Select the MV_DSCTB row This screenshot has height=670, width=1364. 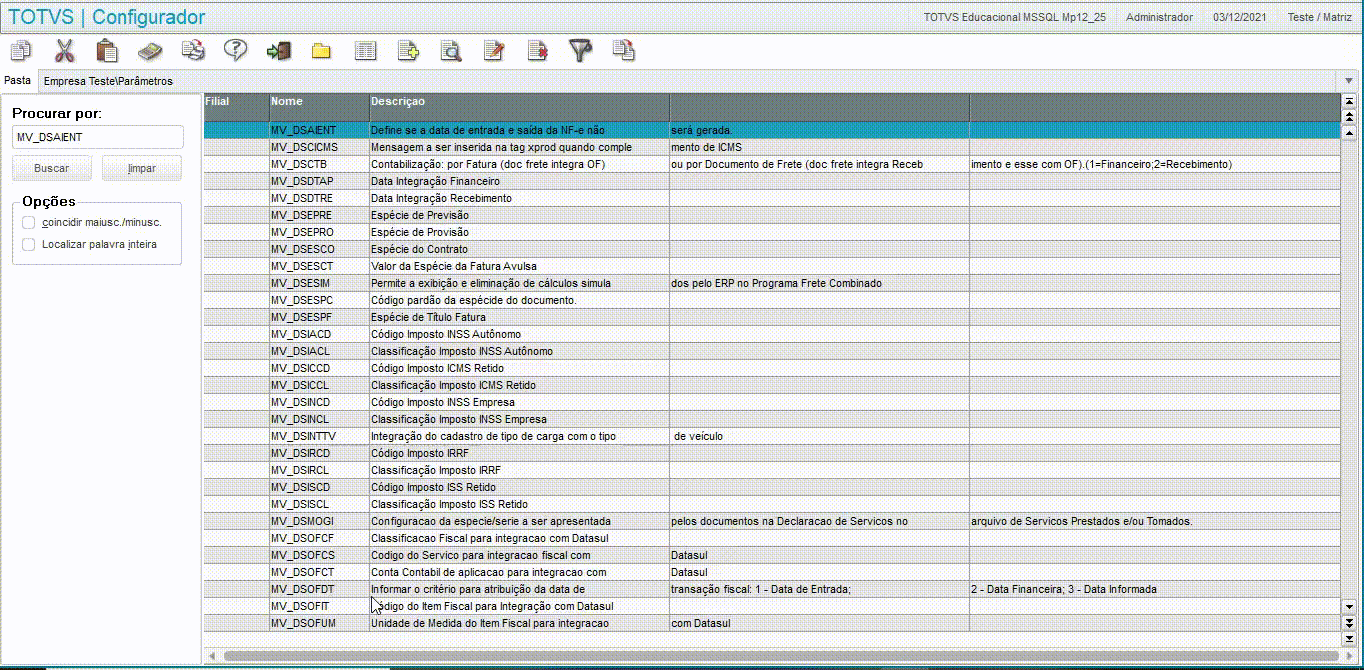tap(772, 164)
